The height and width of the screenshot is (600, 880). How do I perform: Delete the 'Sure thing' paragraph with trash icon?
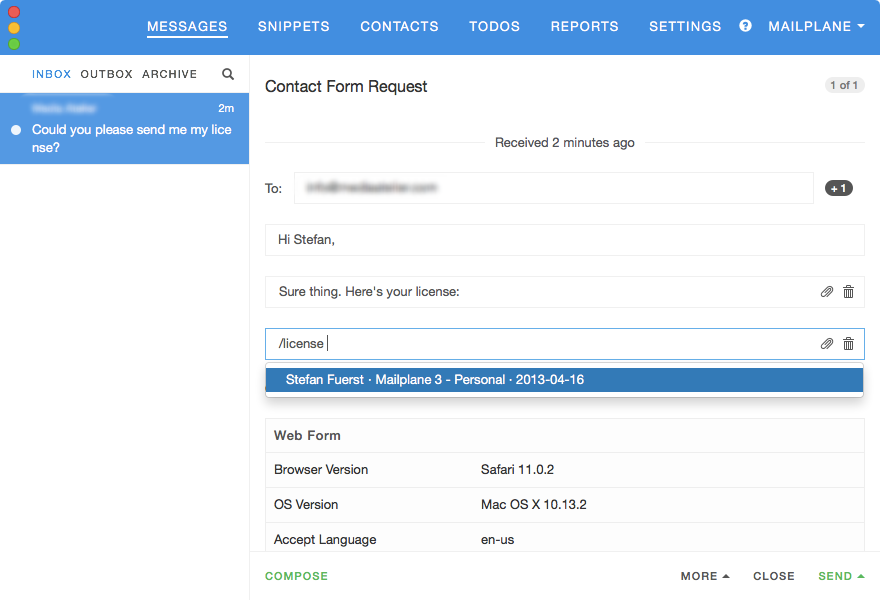coord(848,292)
